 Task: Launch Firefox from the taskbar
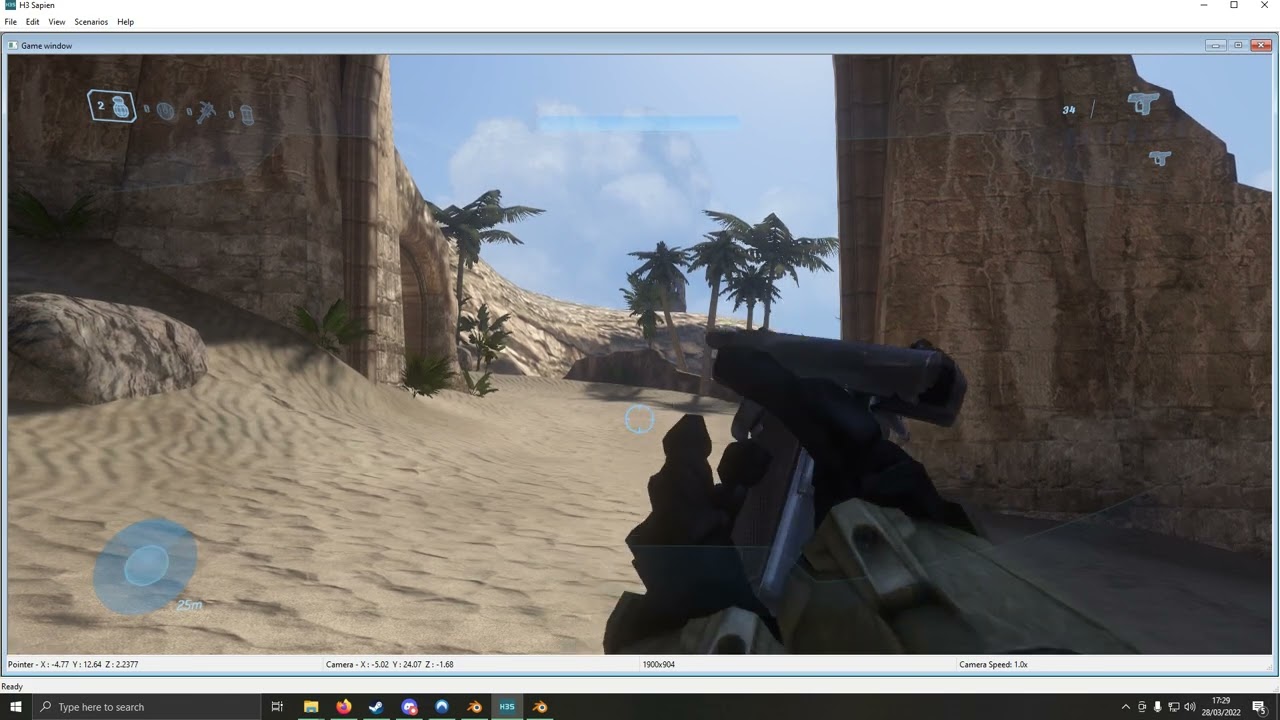coord(344,707)
